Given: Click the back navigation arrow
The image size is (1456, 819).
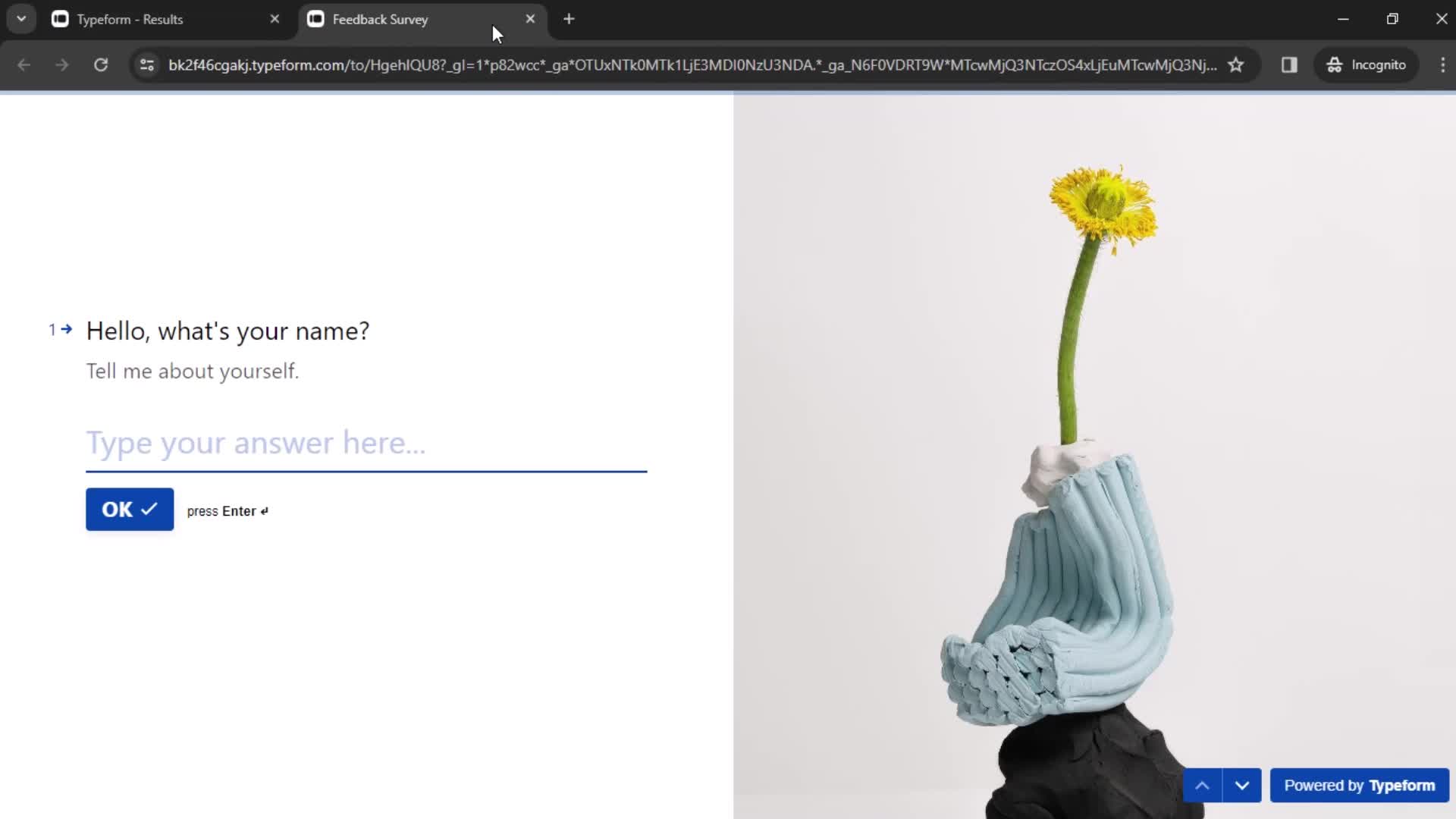Looking at the screenshot, I should coord(24,65).
